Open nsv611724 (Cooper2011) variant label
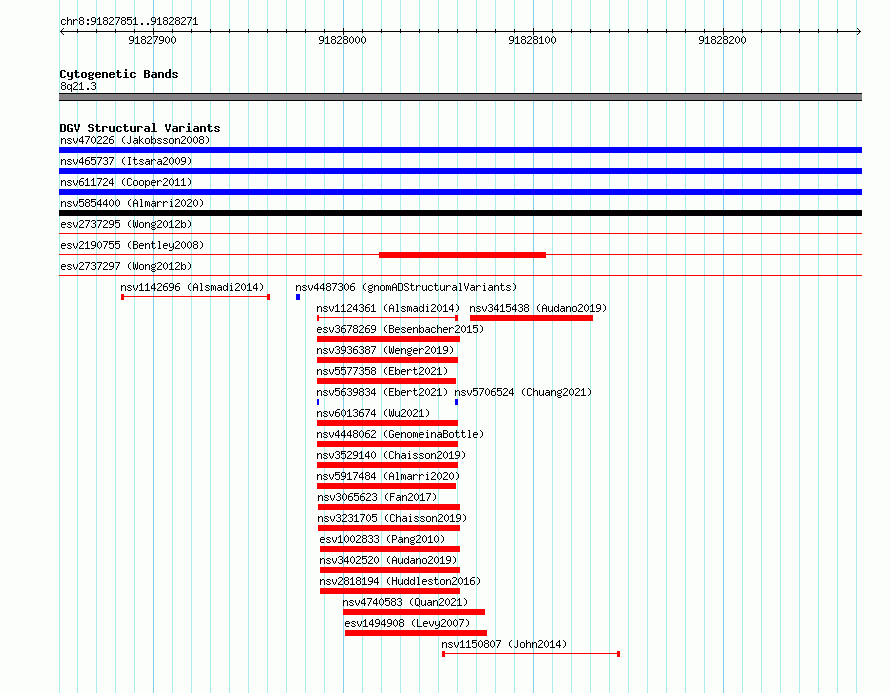890x693 pixels. point(126,182)
